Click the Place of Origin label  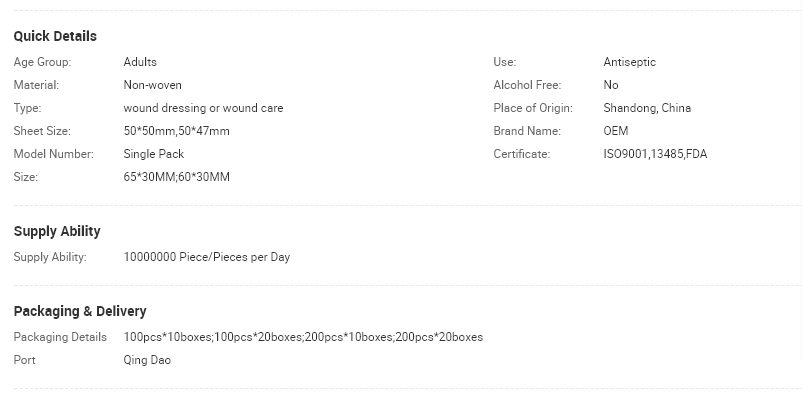(533, 108)
